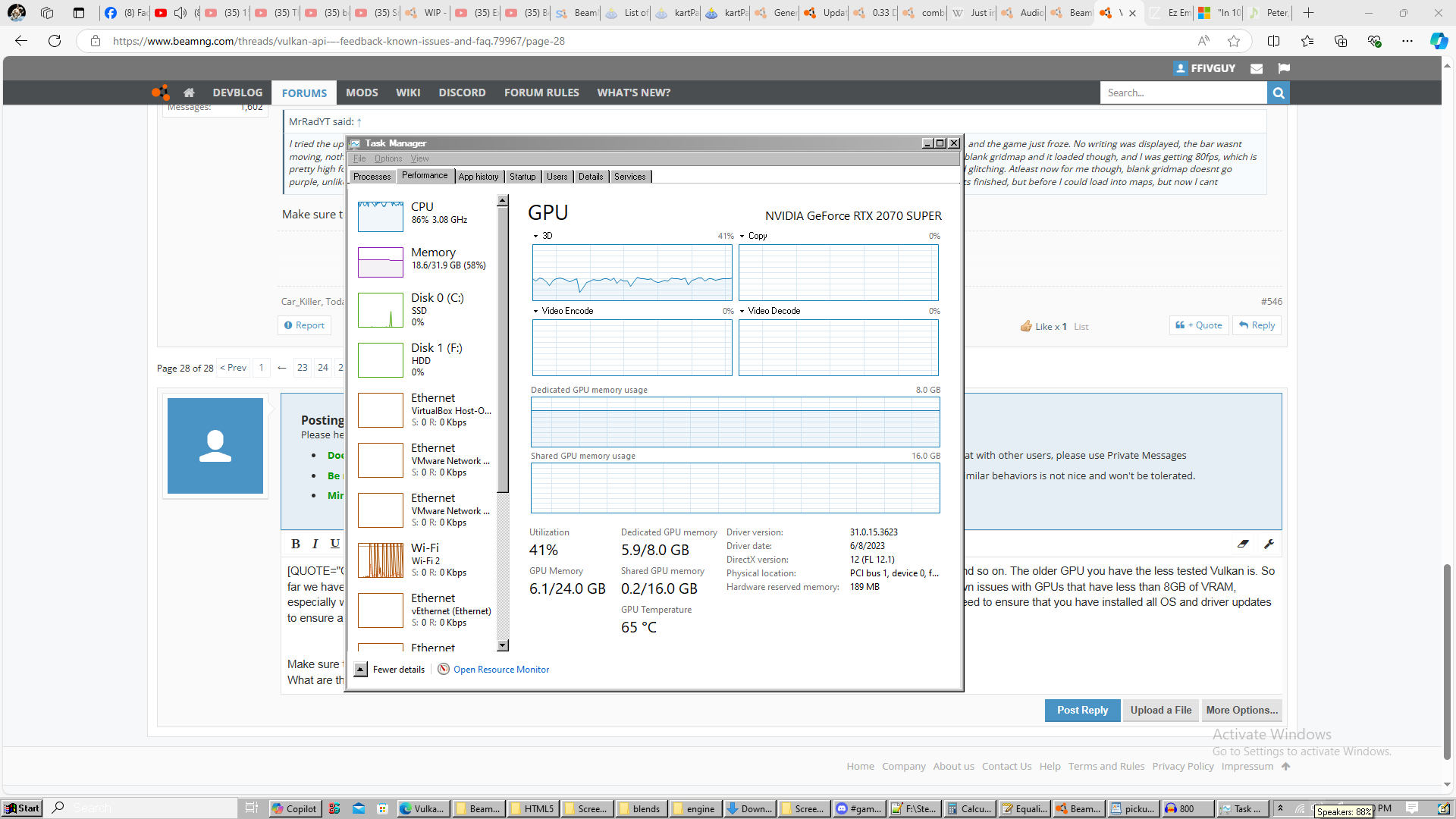The height and width of the screenshot is (819, 1456).
Task: Open the alerts flag icon in the forum header
Action: [1284, 68]
